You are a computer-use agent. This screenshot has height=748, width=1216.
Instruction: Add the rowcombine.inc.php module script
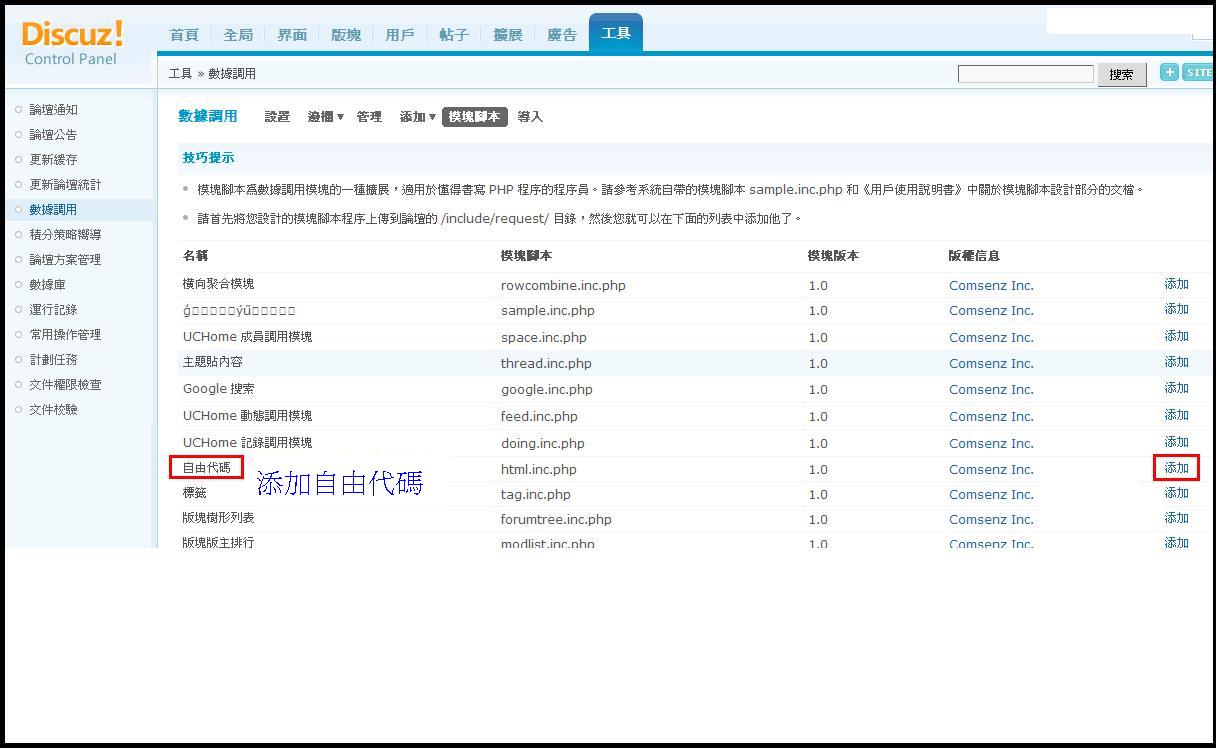[x=1176, y=284]
